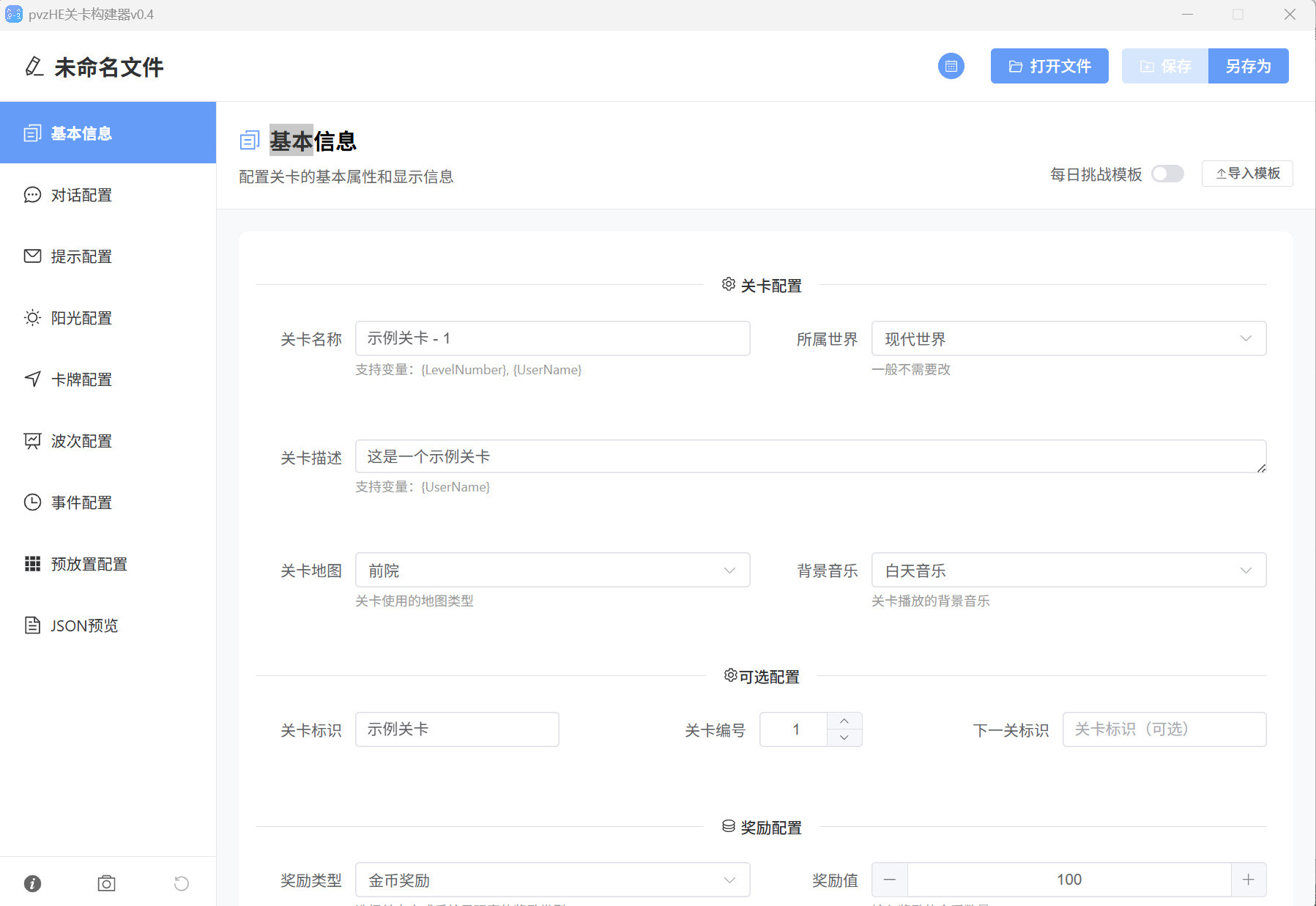Click the plus button for 奖励值
Screen dimensions: 1316x906
point(1249,880)
